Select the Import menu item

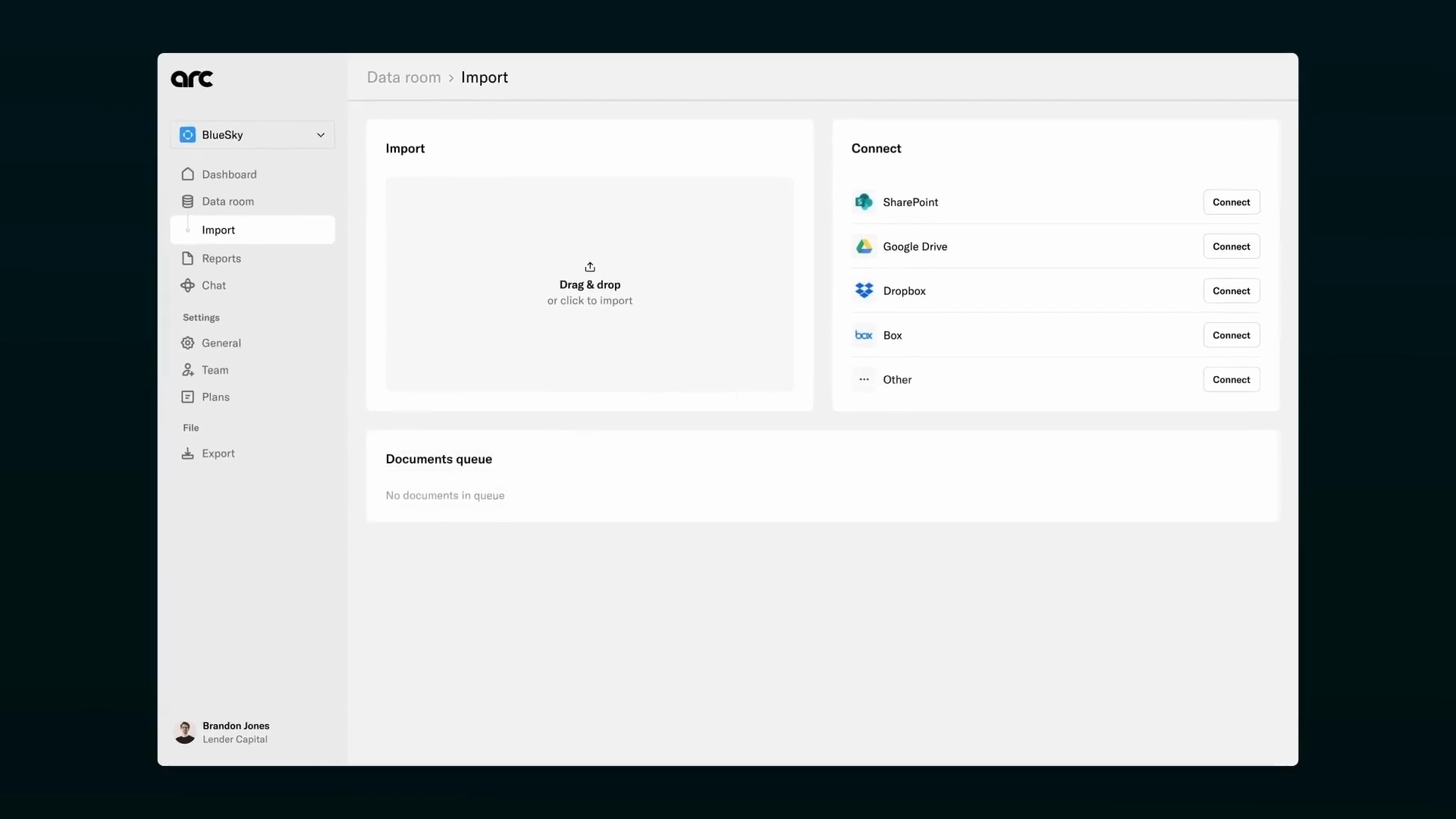click(x=253, y=230)
